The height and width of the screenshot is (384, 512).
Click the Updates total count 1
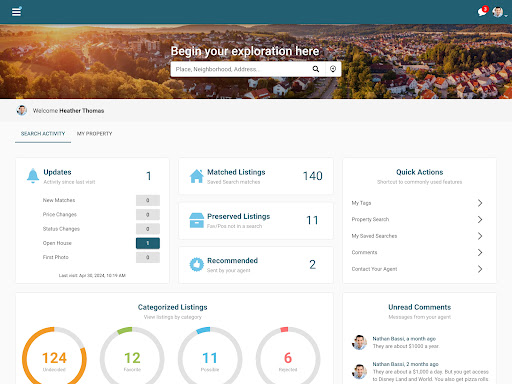coord(149,176)
